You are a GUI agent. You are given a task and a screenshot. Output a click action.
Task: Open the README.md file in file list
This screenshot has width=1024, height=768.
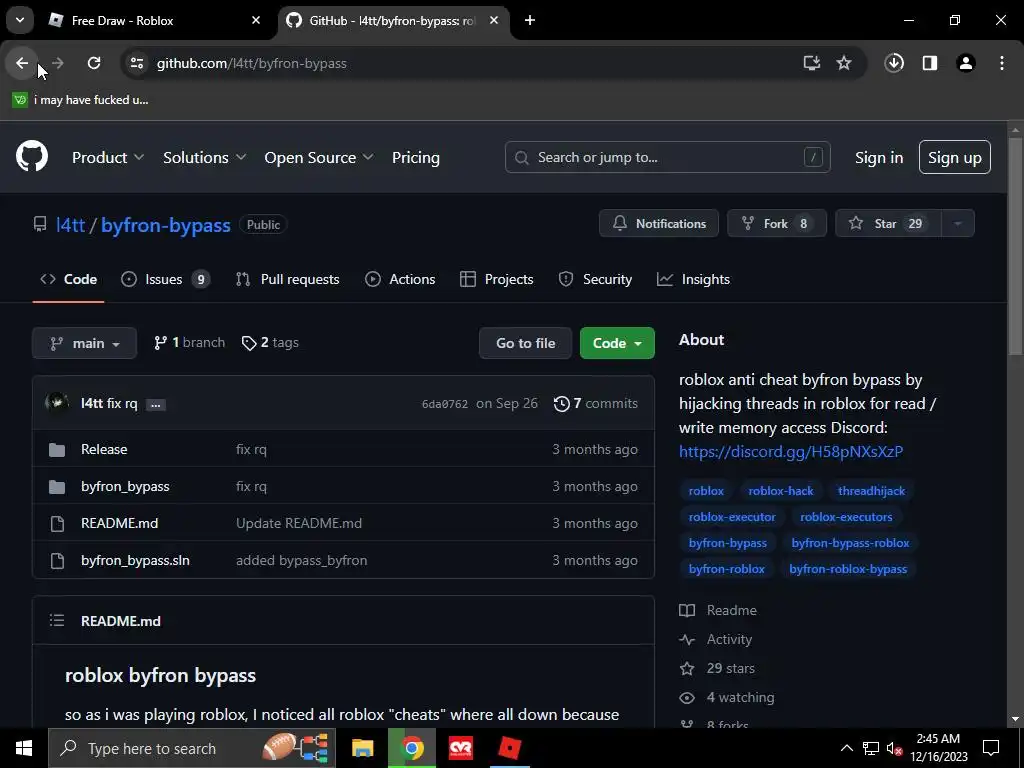120,523
